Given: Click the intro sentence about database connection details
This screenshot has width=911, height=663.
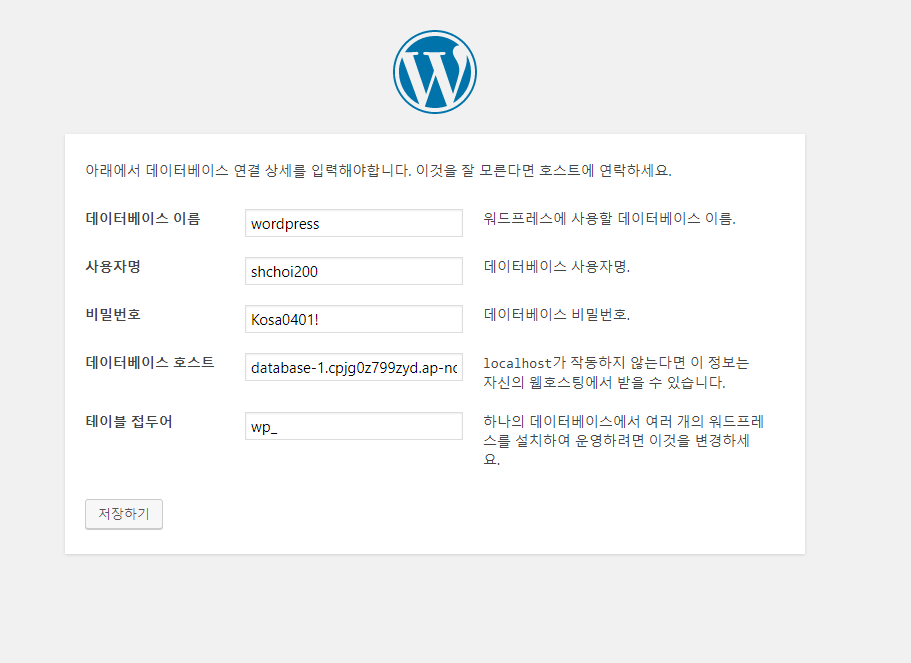Looking at the screenshot, I should [x=379, y=170].
